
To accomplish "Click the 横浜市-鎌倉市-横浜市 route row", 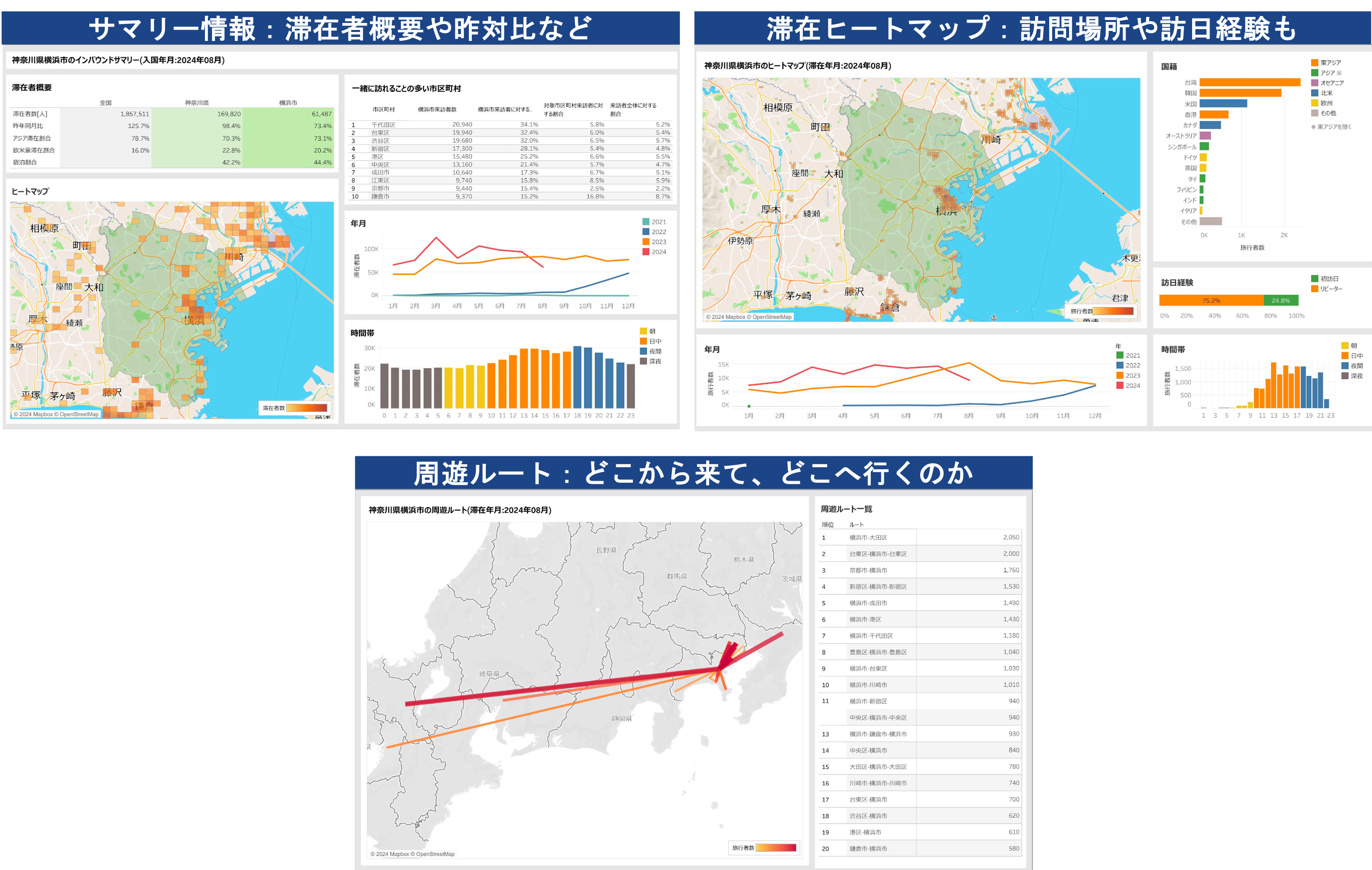I will tap(920, 734).
